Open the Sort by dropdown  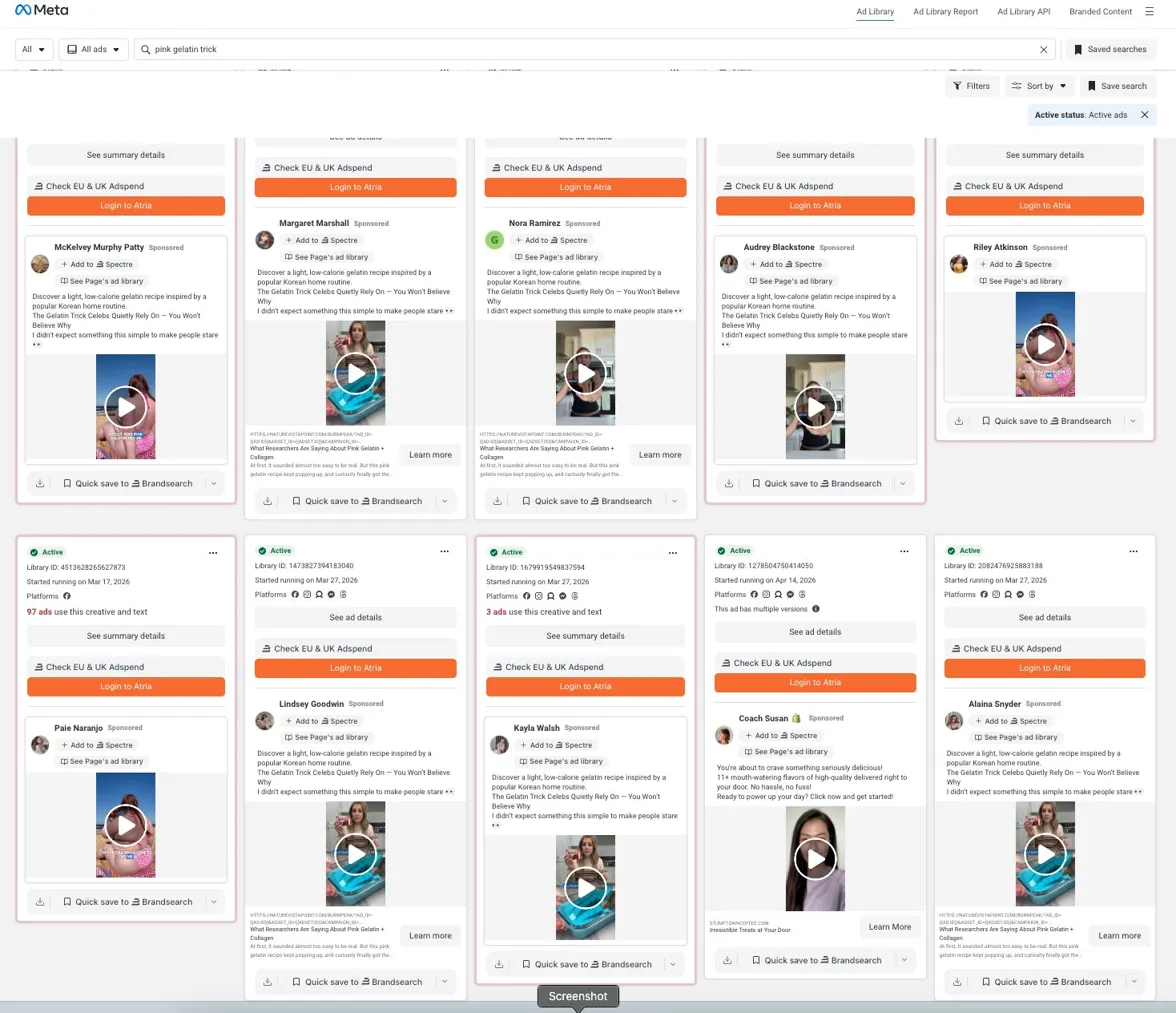(1039, 86)
